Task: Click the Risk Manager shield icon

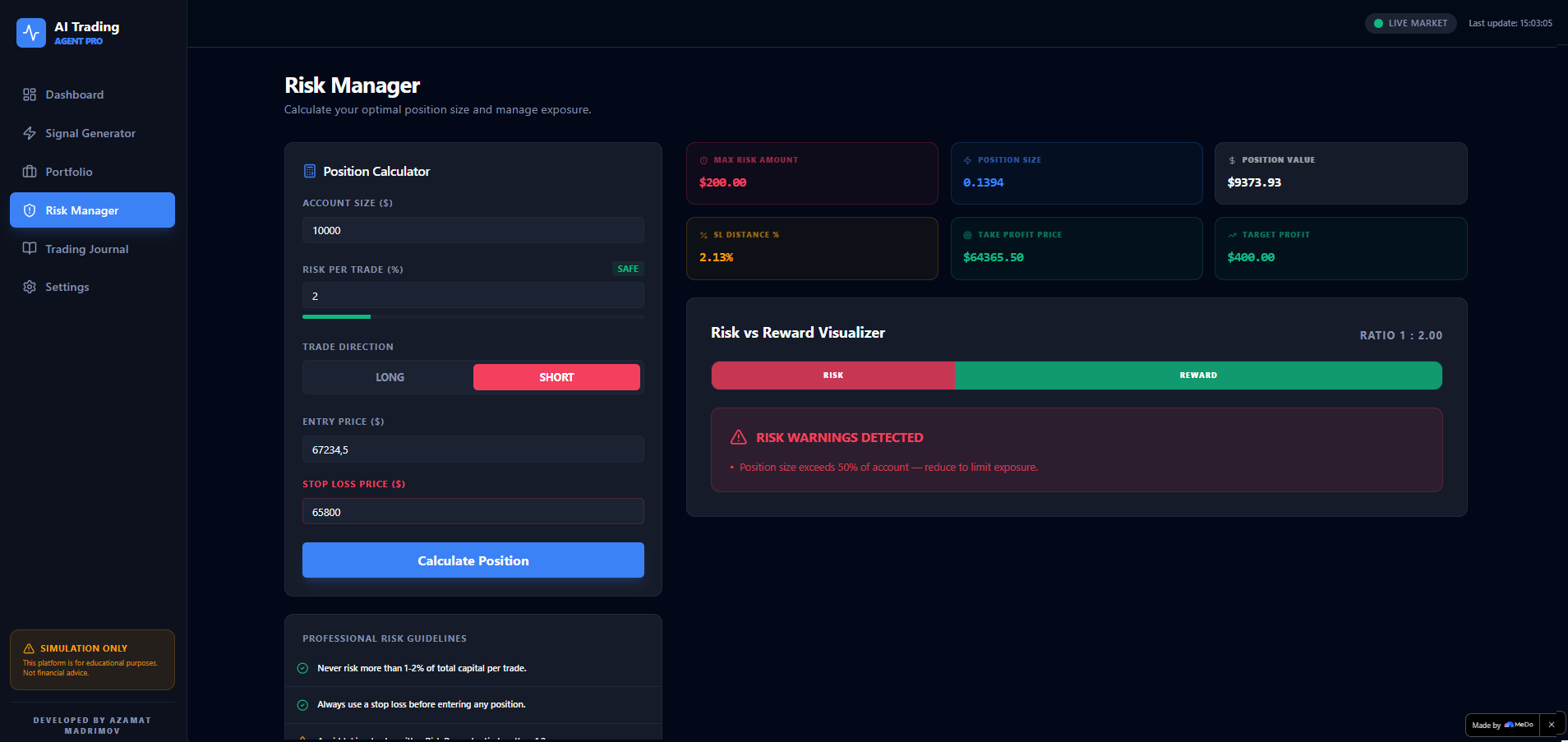Action: point(30,210)
